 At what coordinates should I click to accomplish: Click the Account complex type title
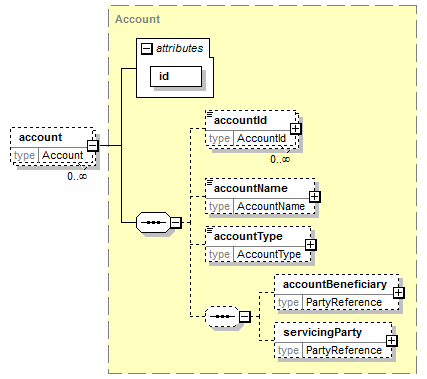[x=137, y=19]
